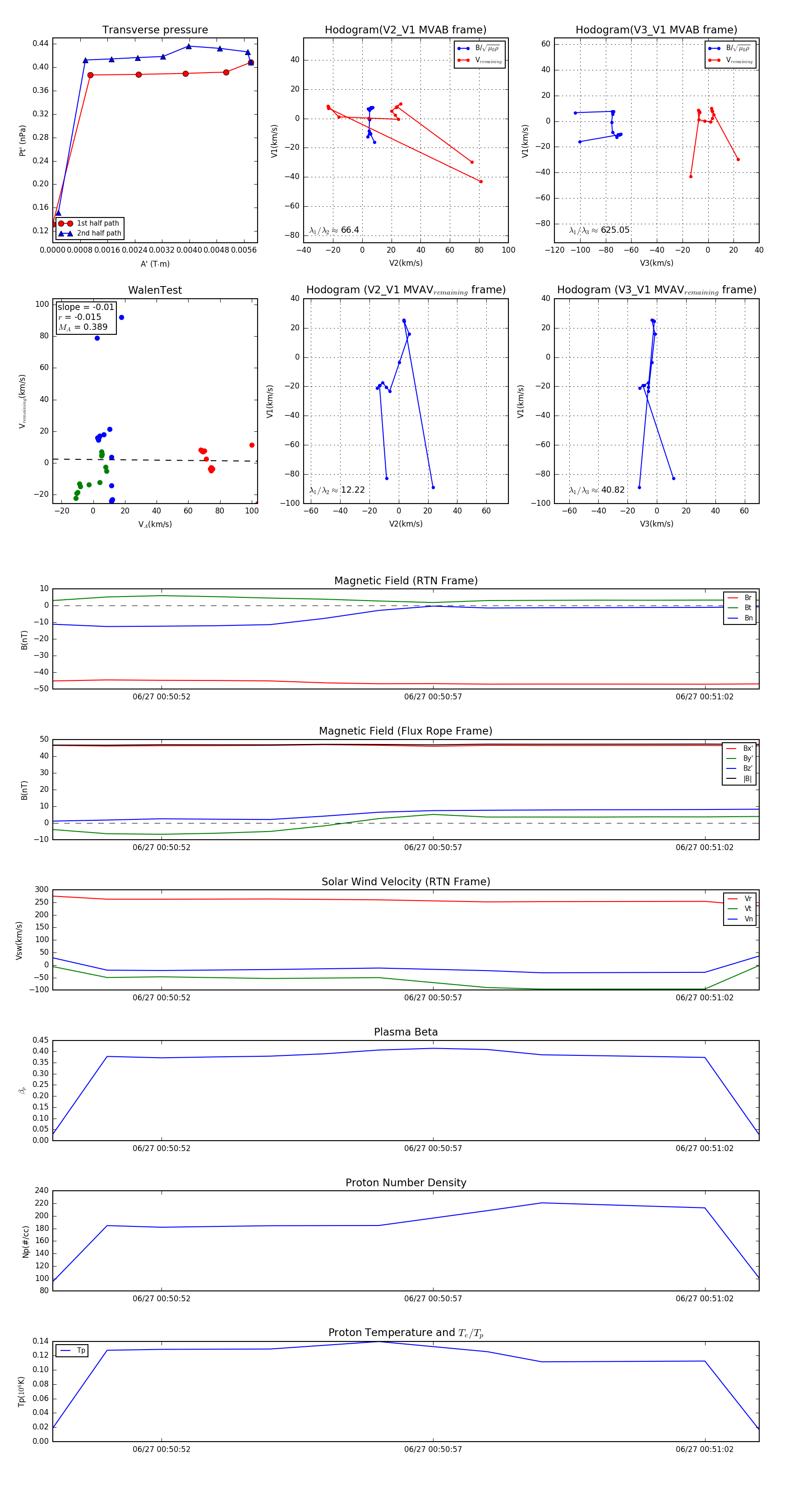This screenshot has width=812, height=1489.
Task: Click '06/27 00:51:02' tick under Magnetic Field (RTN Frame)
Action: coord(705,697)
